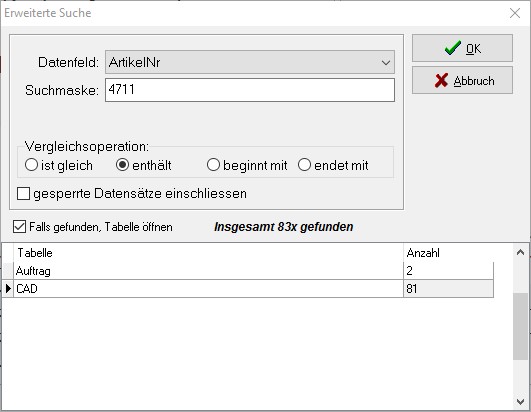Select the 'enthält' comparison option
Image resolution: width=531 pixels, height=412 pixels.
pyautogui.click(x=122, y=165)
